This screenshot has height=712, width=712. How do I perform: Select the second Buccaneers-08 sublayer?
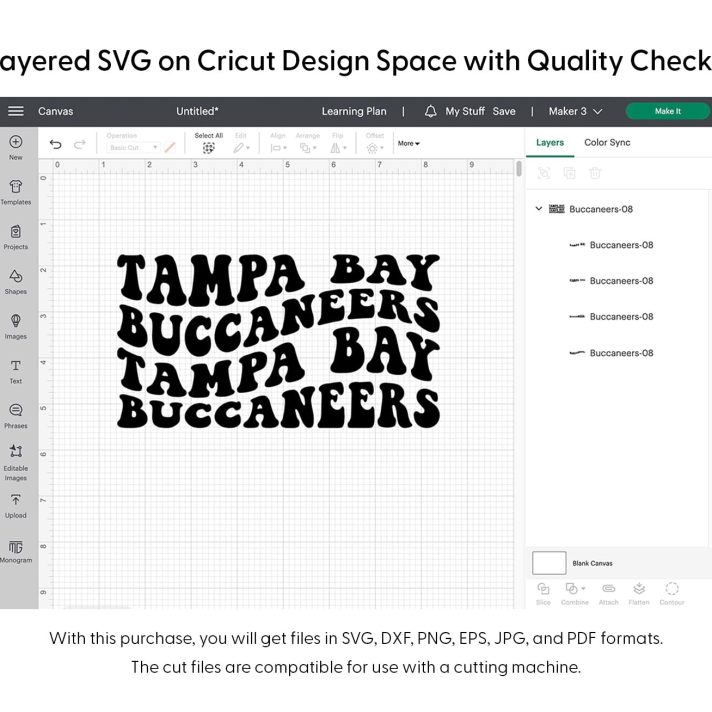[x=611, y=281]
